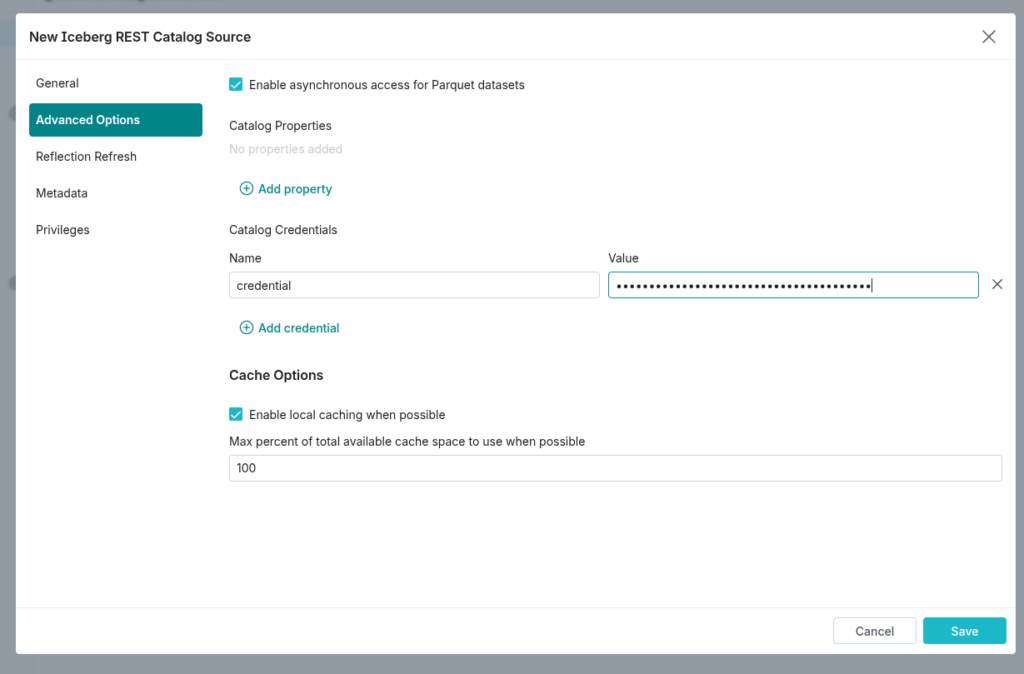Click the Add property link

[295, 189]
